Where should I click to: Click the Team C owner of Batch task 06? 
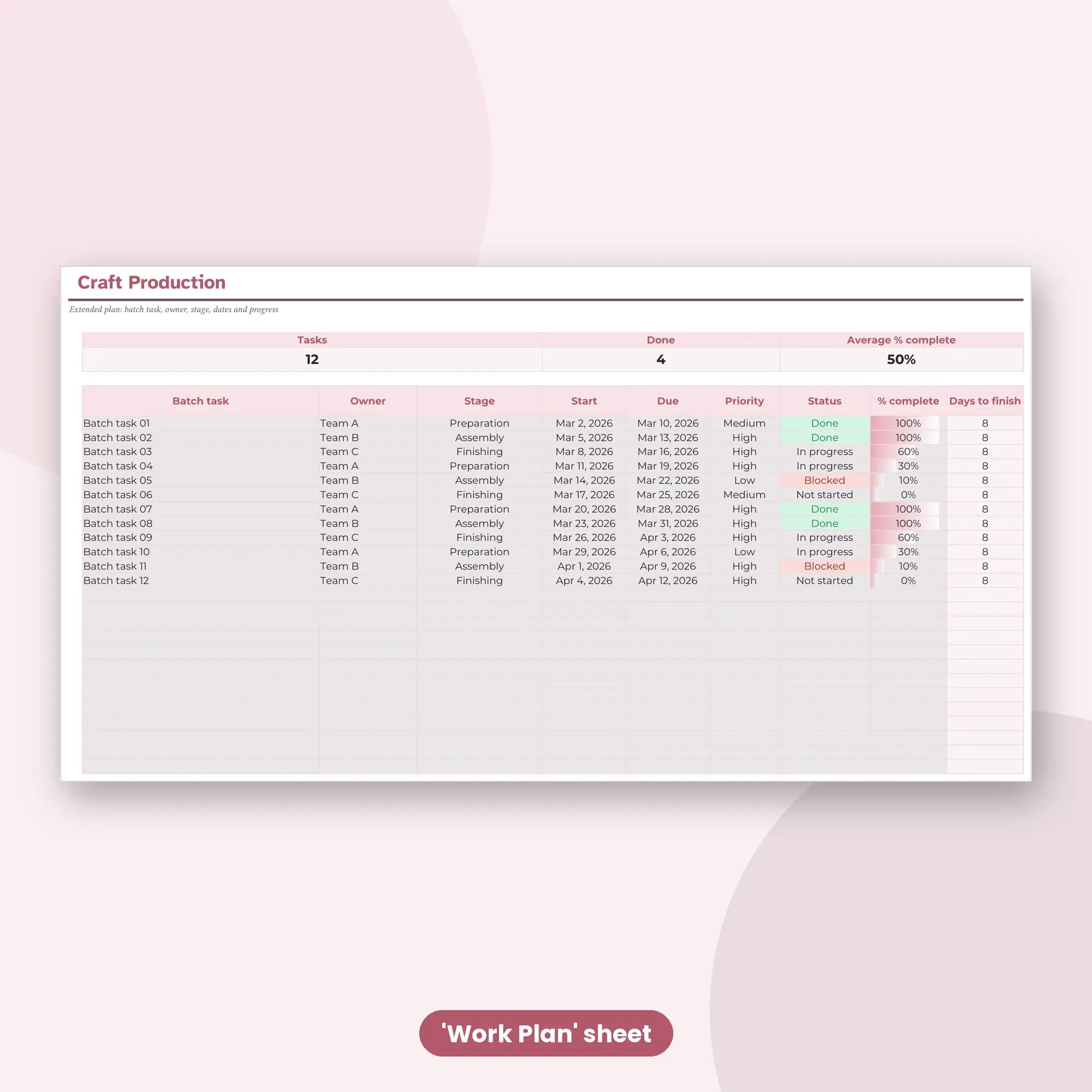[x=368, y=495]
